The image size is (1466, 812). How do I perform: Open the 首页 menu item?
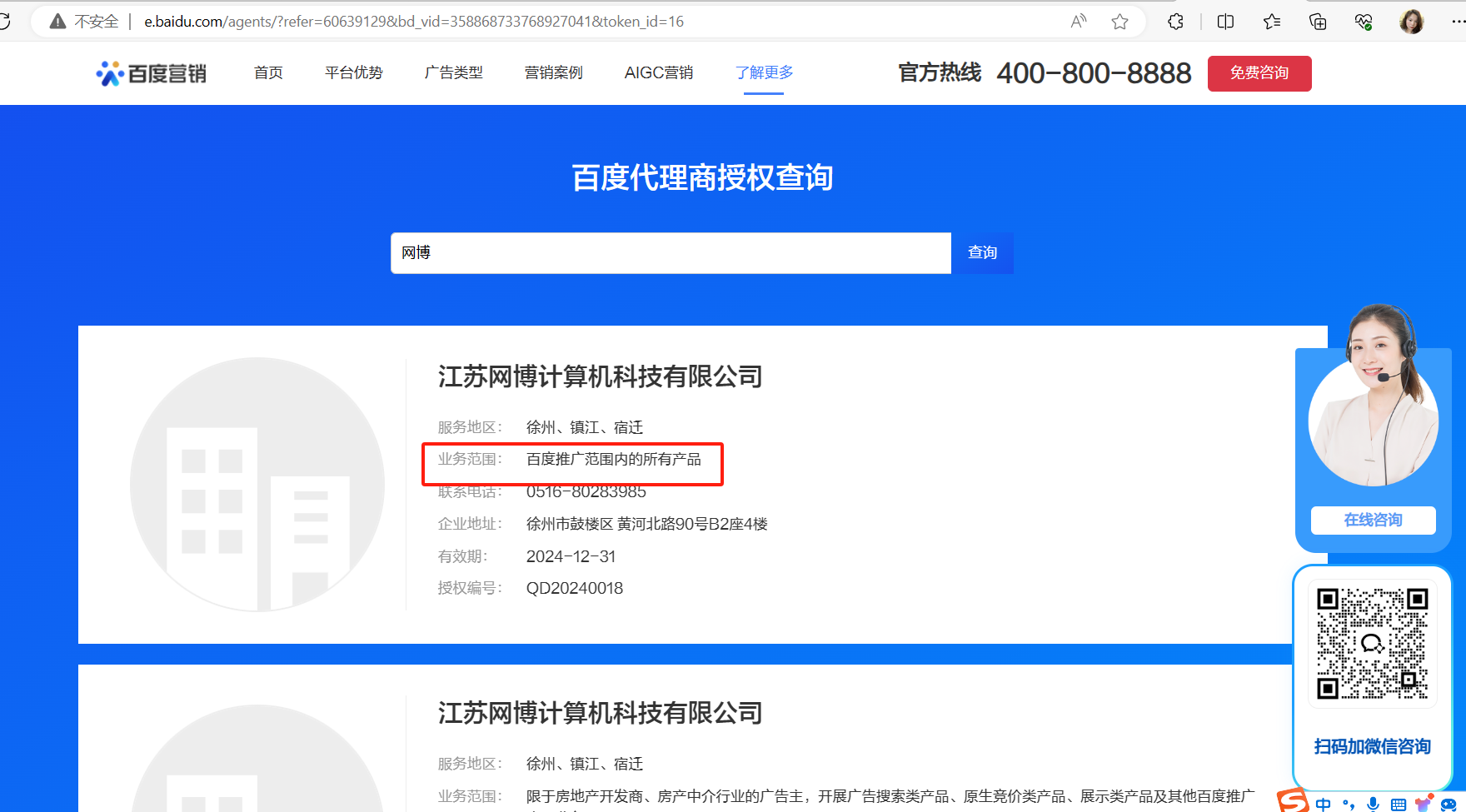[x=268, y=73]
